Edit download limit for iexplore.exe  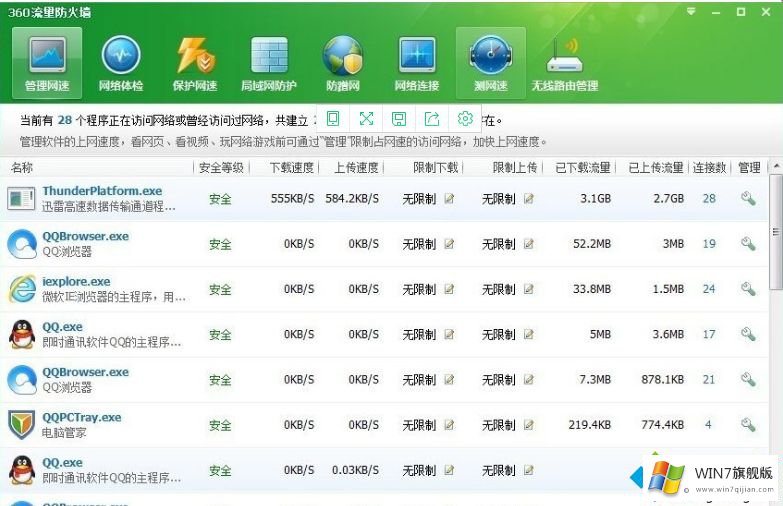pyautogui.click(x=449, y=289)
